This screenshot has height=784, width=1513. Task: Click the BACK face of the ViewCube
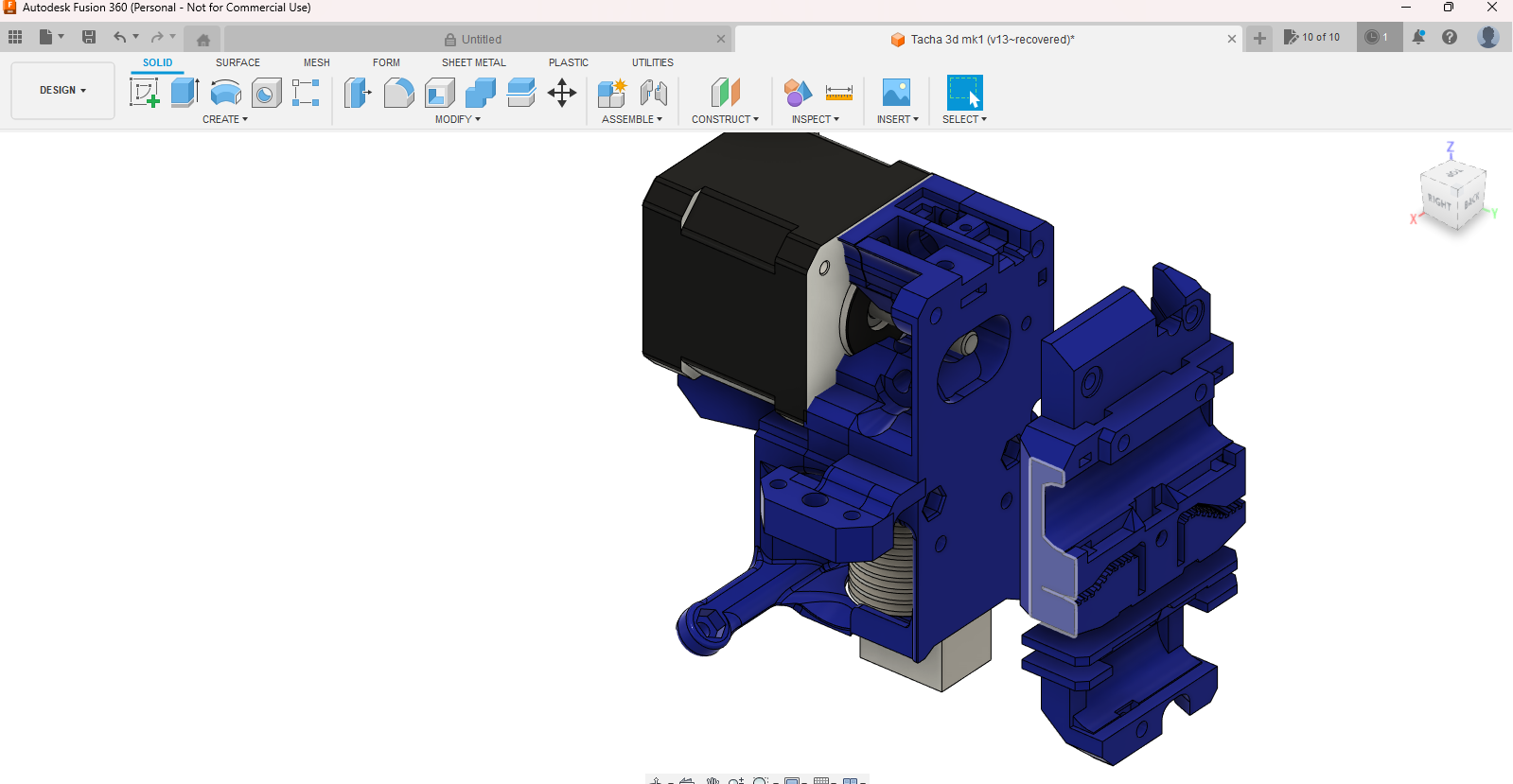[x=1471, y=201]
